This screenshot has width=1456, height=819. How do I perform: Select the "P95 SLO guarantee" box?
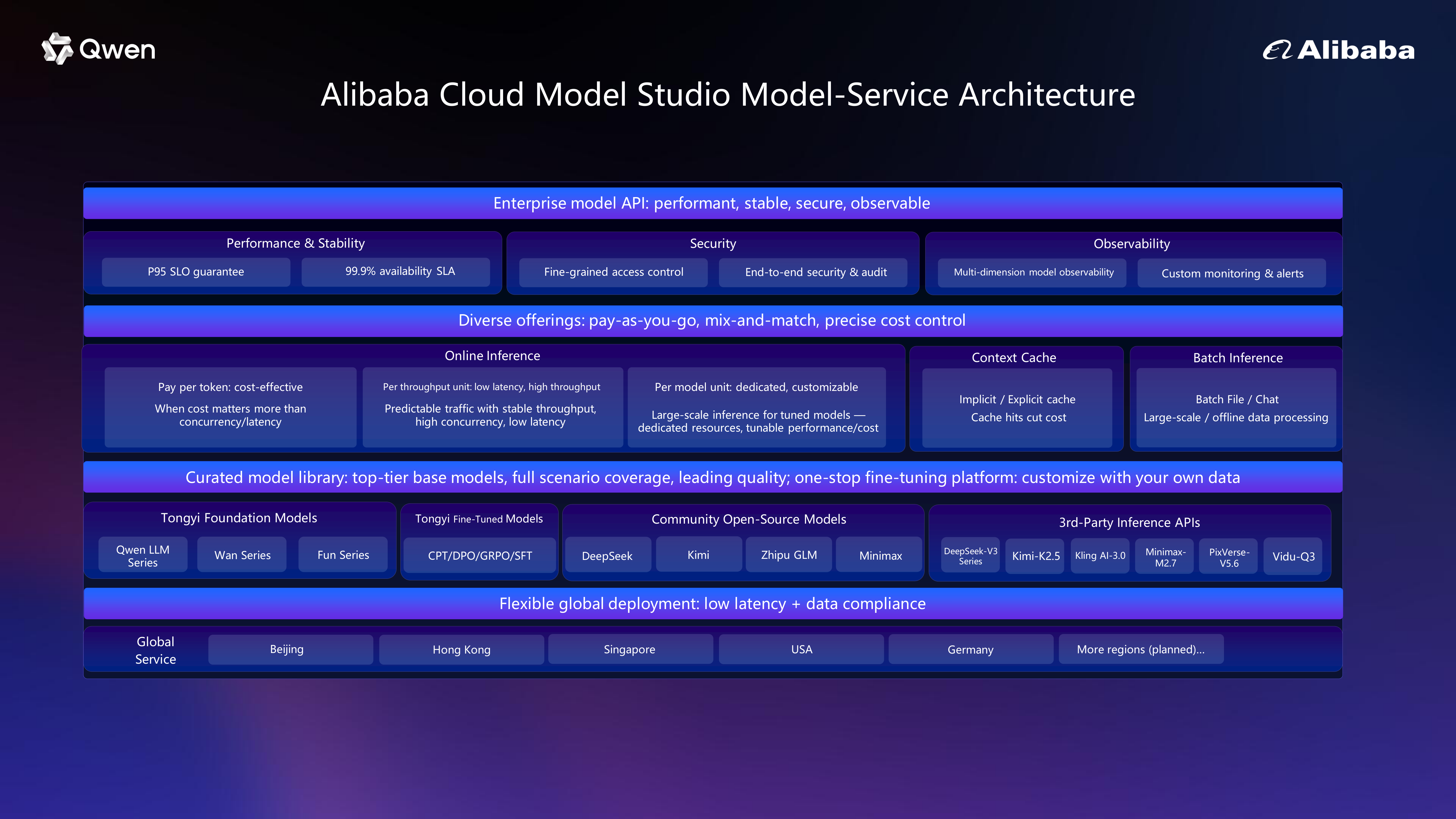coord(196,272)
